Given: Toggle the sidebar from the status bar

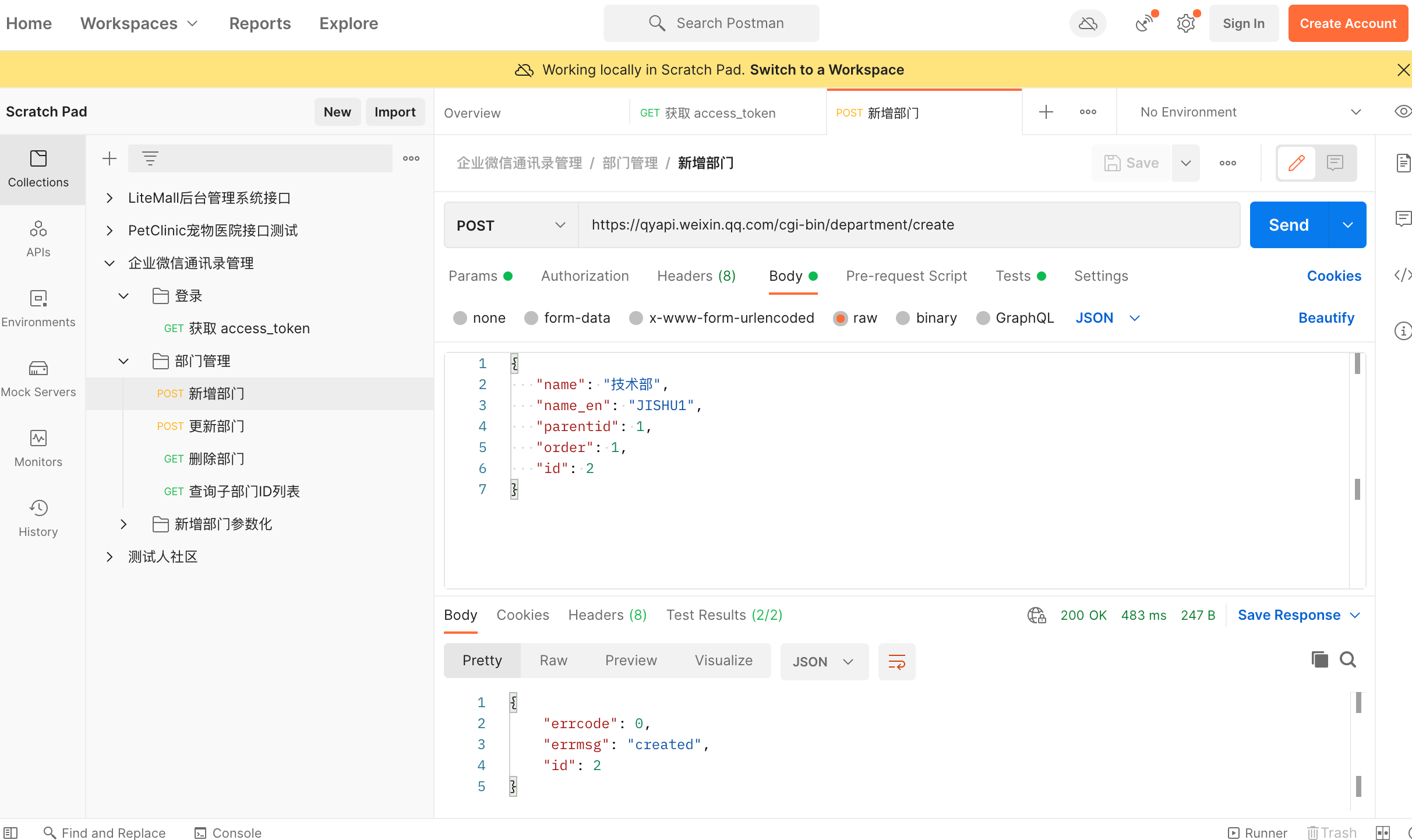Looking at the screenshot, I should point(10,833).
